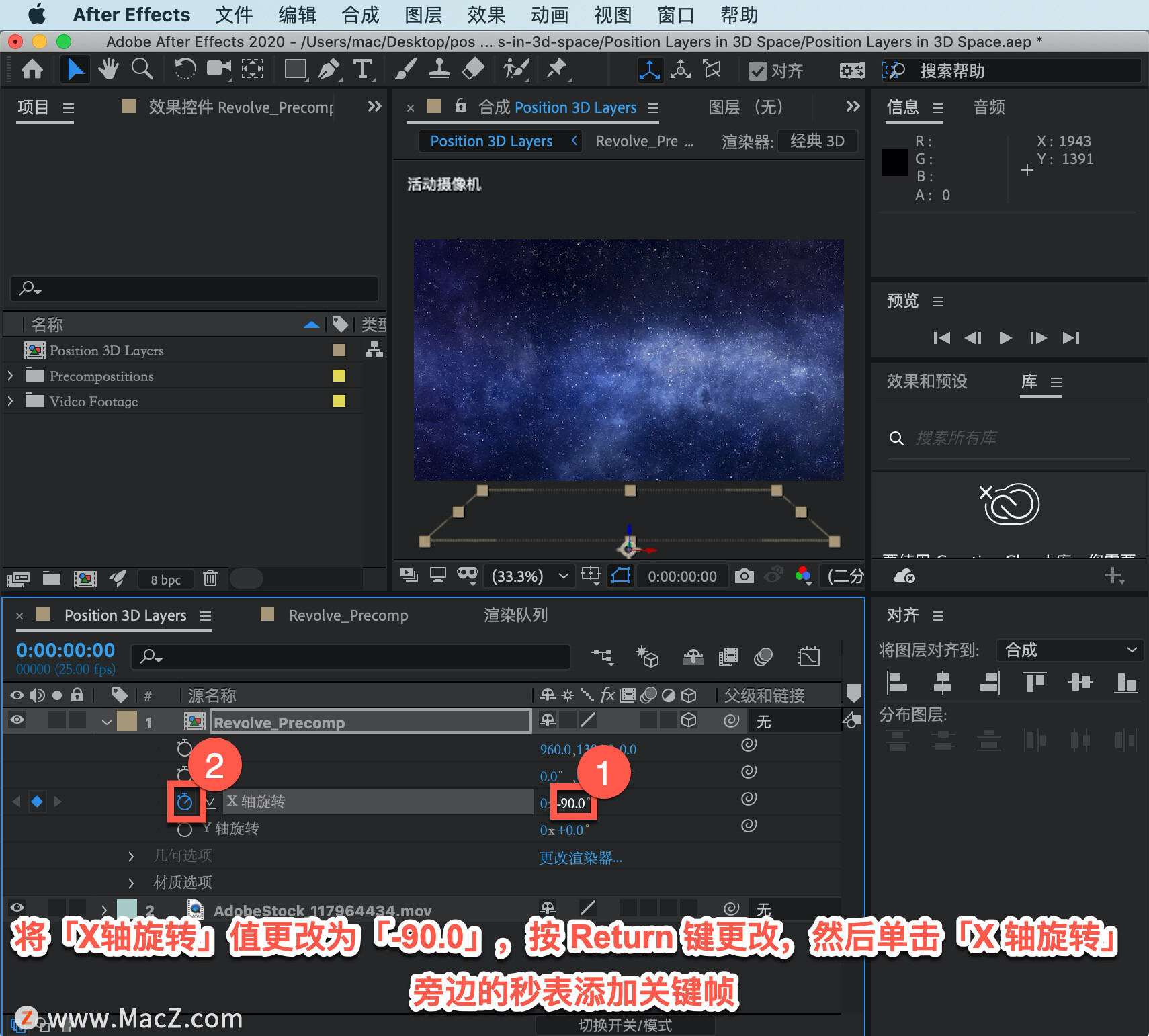Select the Selection arrow tool
1149x1036 pixels.
[75, 69]
